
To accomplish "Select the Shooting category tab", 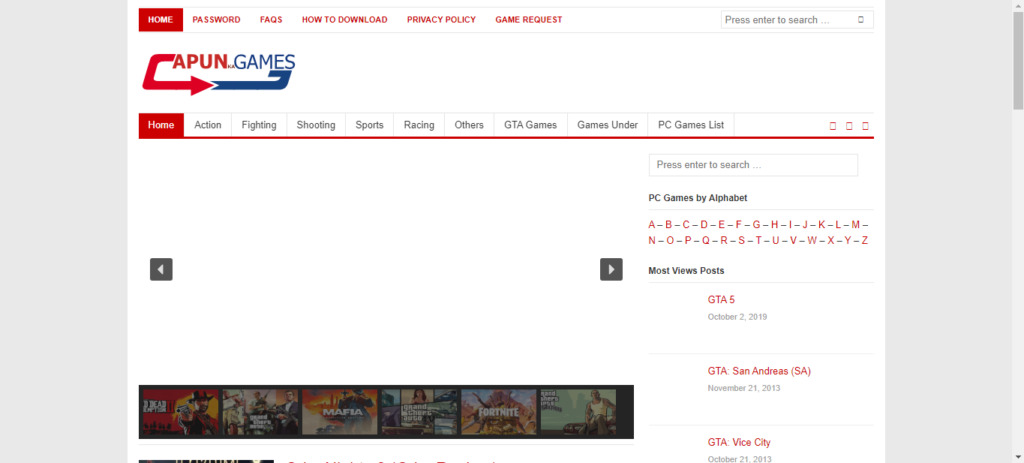I will point(316,125).
